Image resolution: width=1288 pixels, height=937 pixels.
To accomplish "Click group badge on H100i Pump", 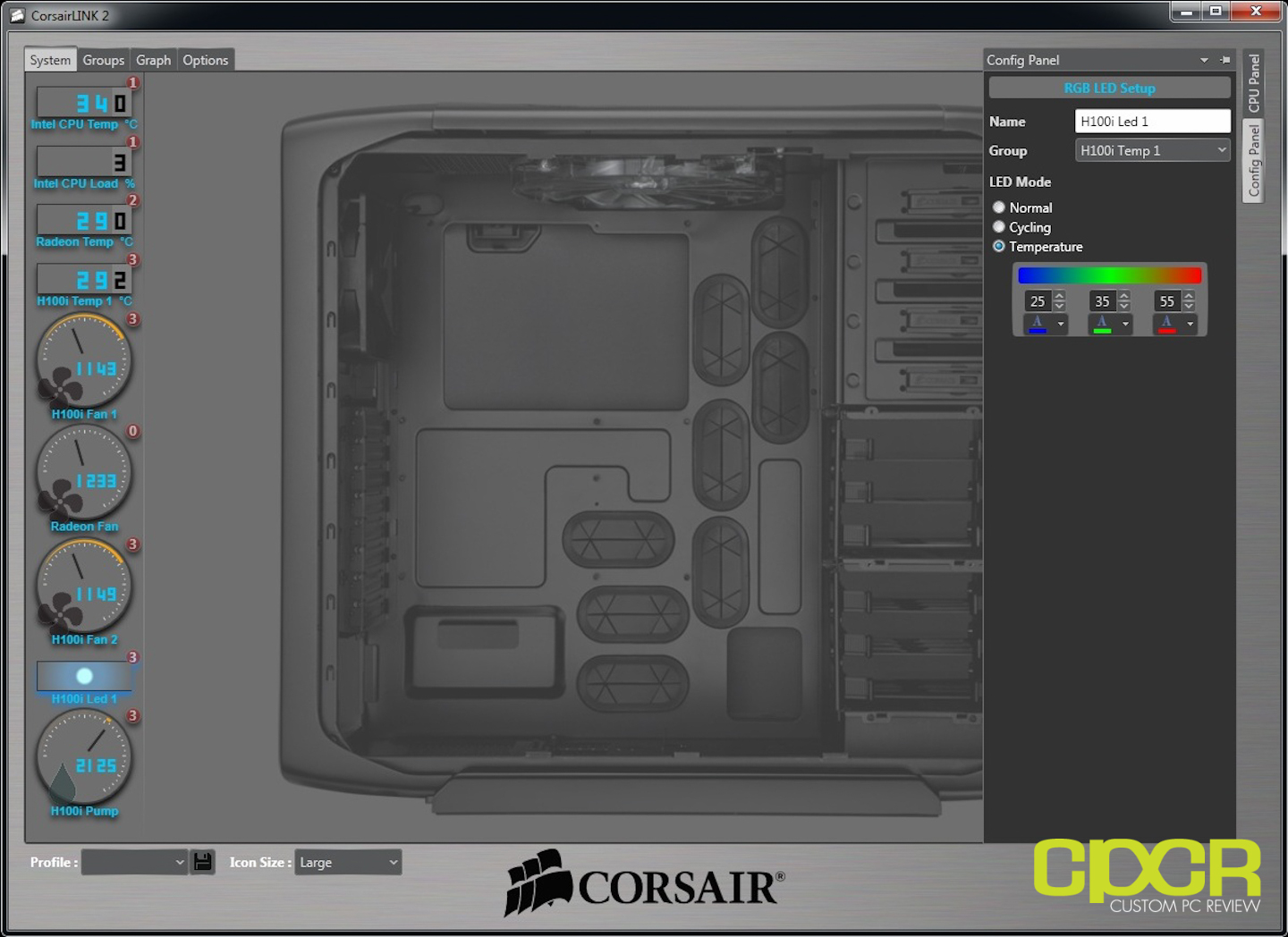I will pos(133,715).
